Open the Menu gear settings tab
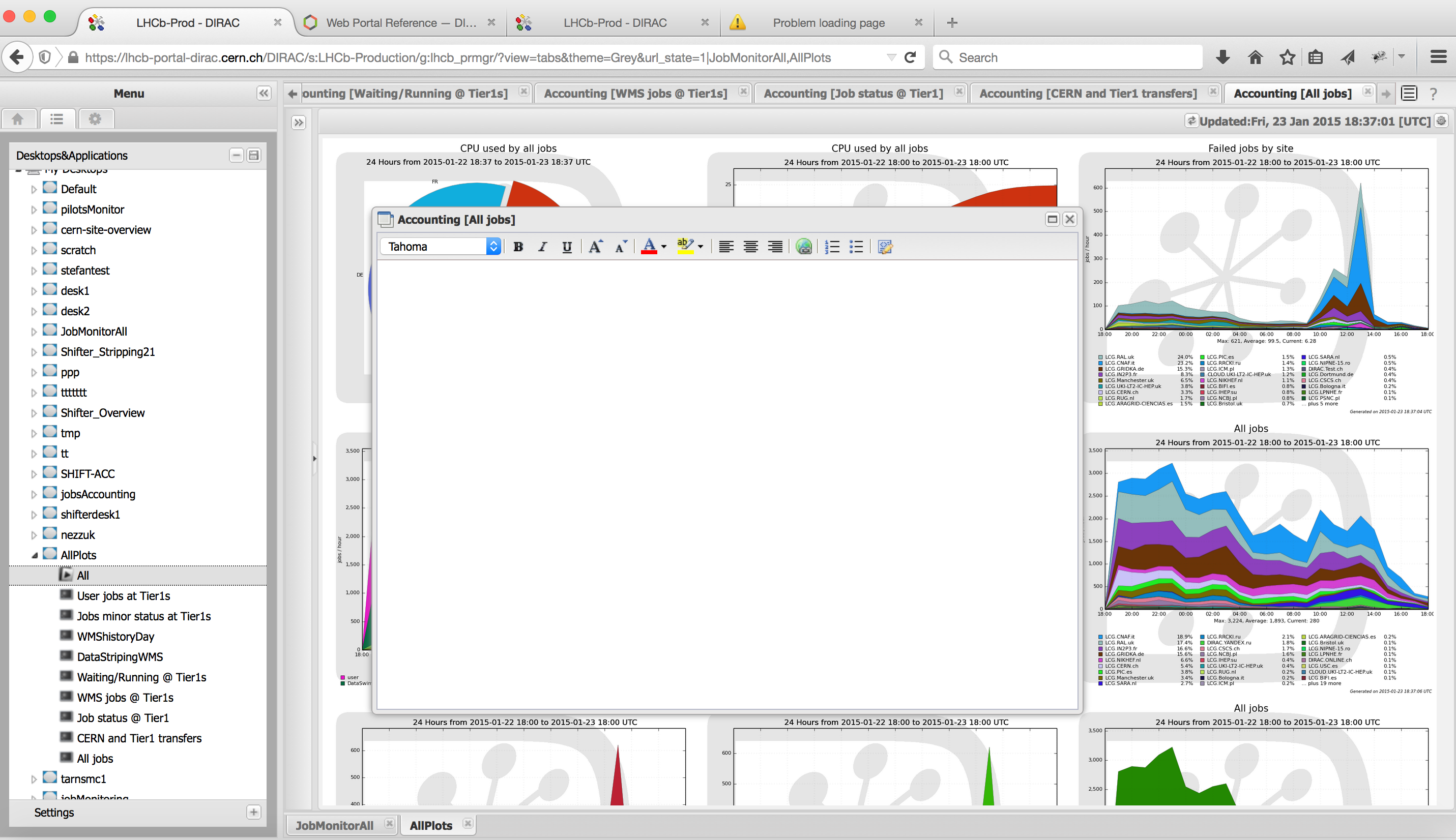Screen dimensions: 1456x840 (x=95, y=119)
